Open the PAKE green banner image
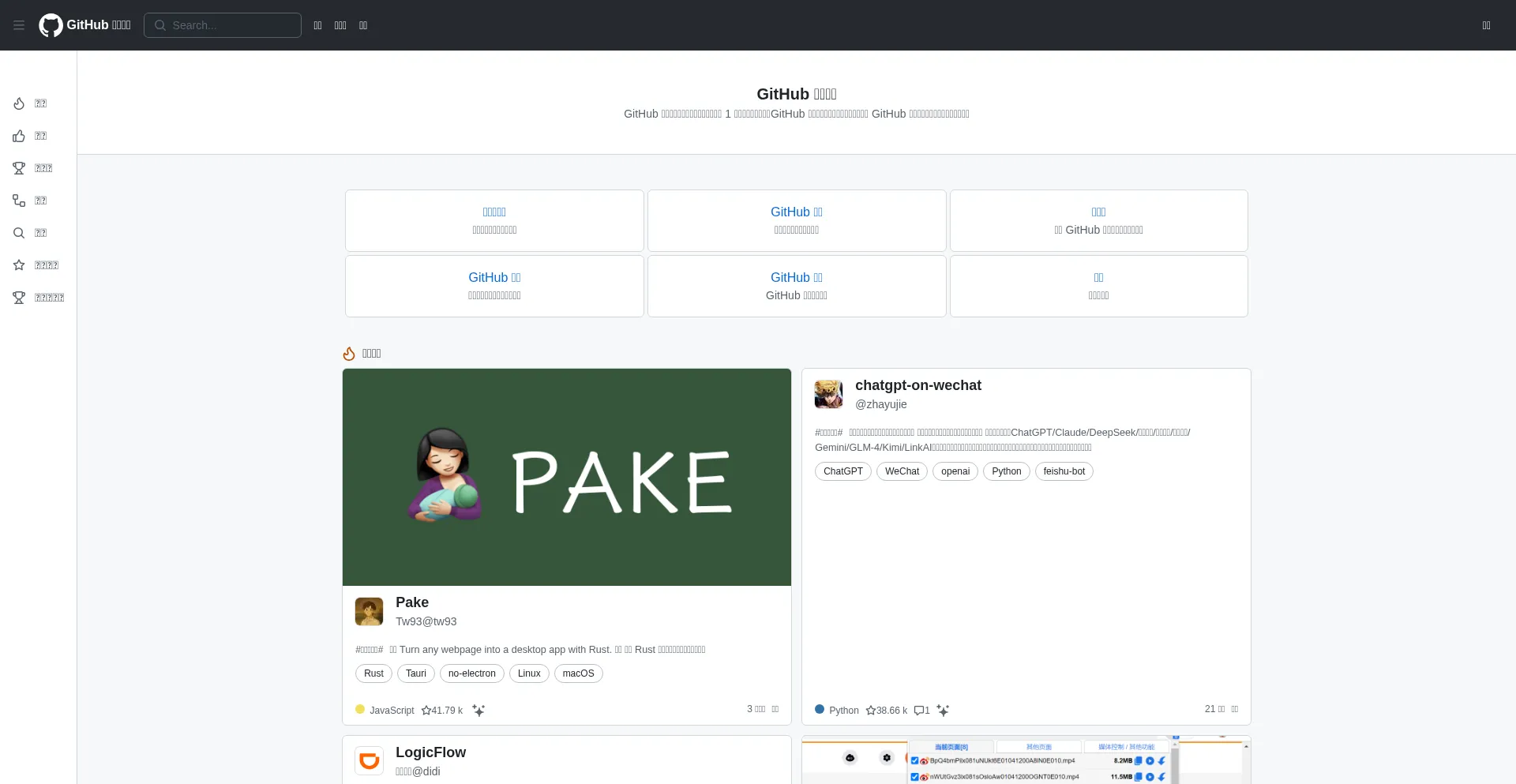 [567, 477]
